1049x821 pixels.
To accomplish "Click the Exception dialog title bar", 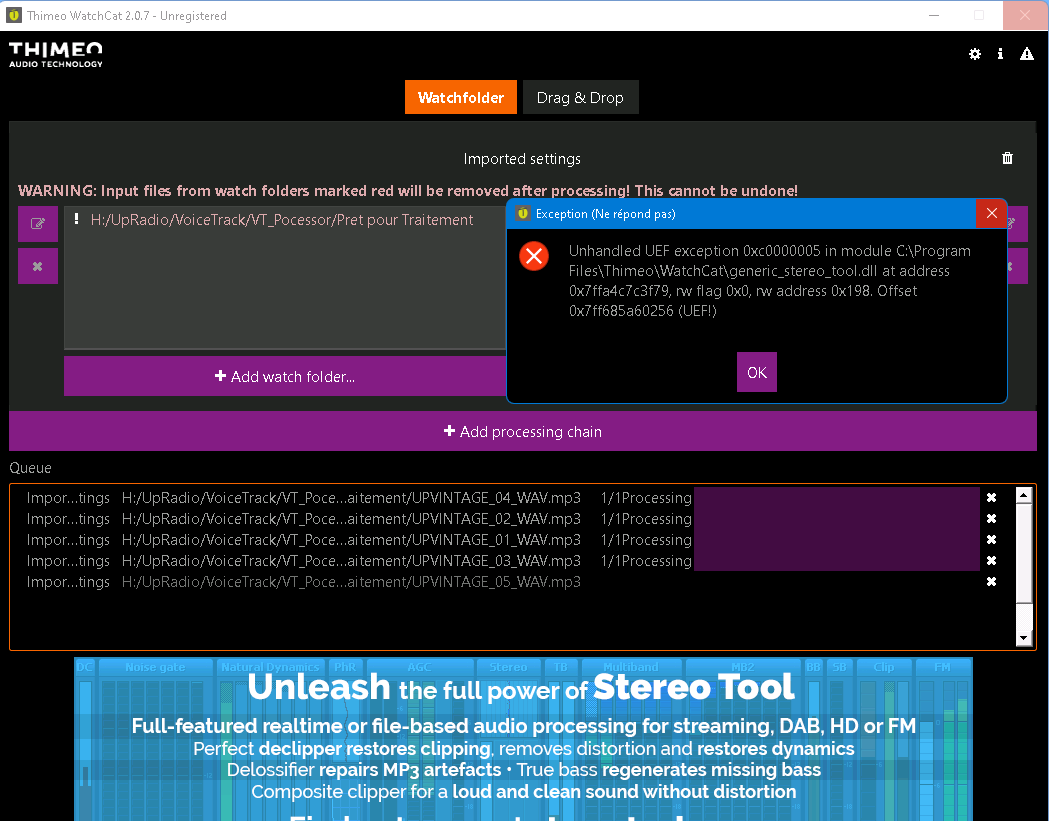I will click(x=741, y=213).
